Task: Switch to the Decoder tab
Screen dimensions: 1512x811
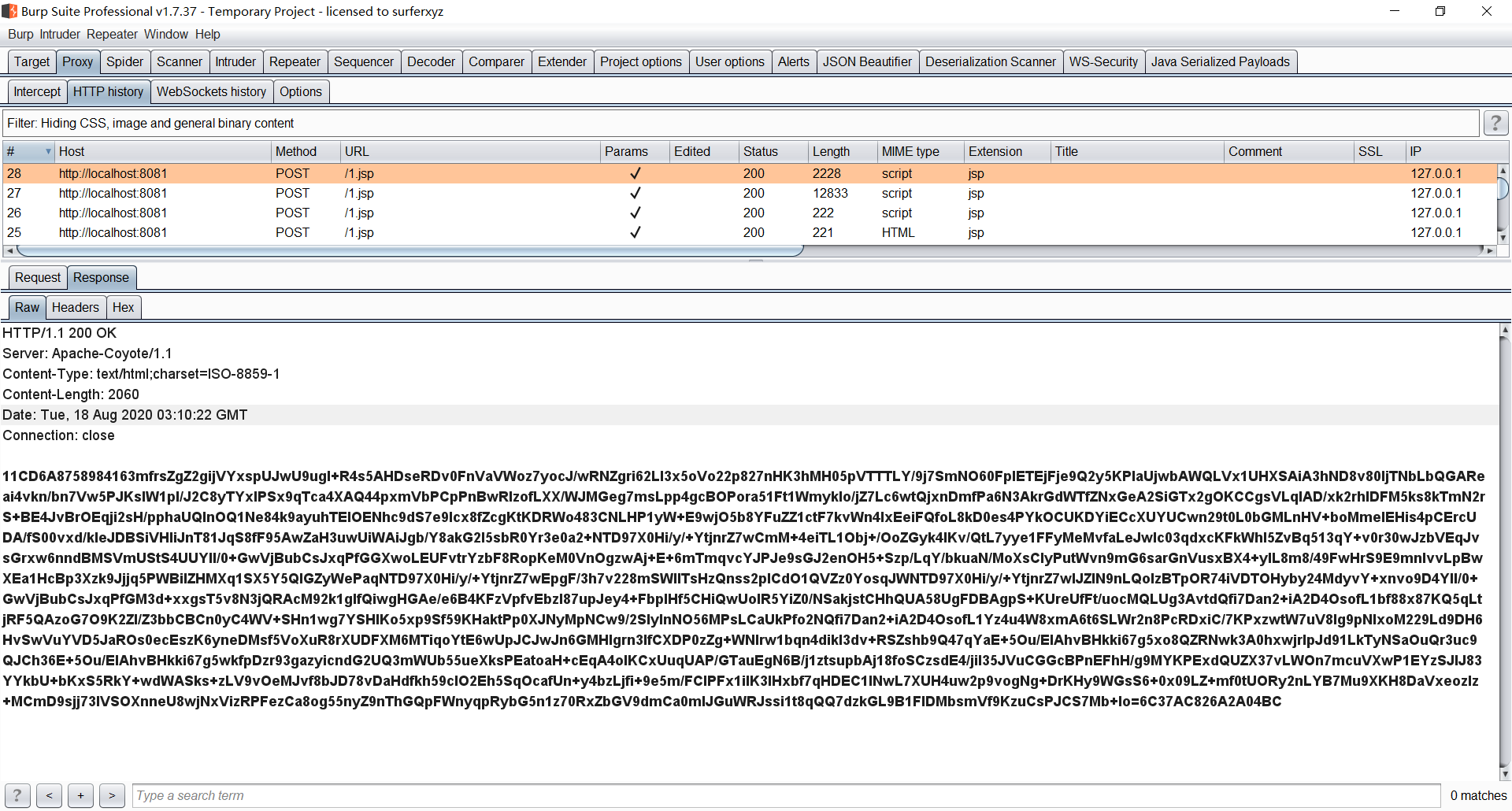Action: tap(432, 61)
